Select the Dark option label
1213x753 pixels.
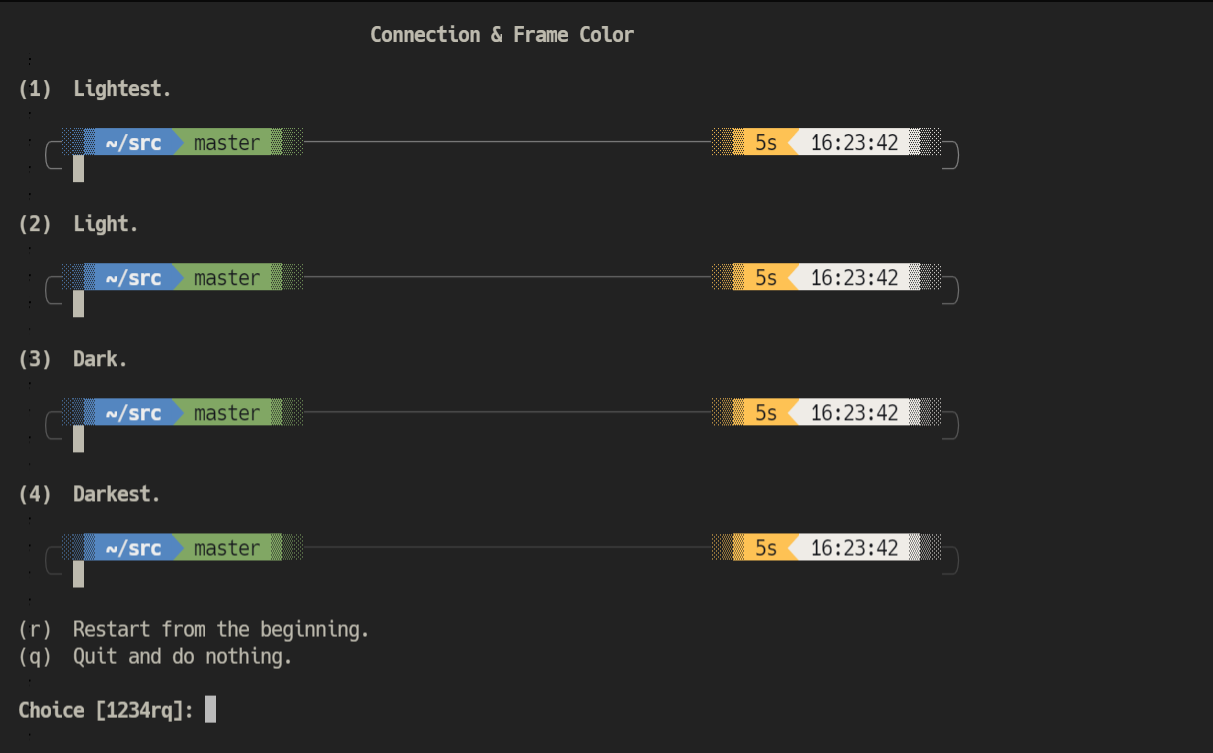click(x=73, y=359)
